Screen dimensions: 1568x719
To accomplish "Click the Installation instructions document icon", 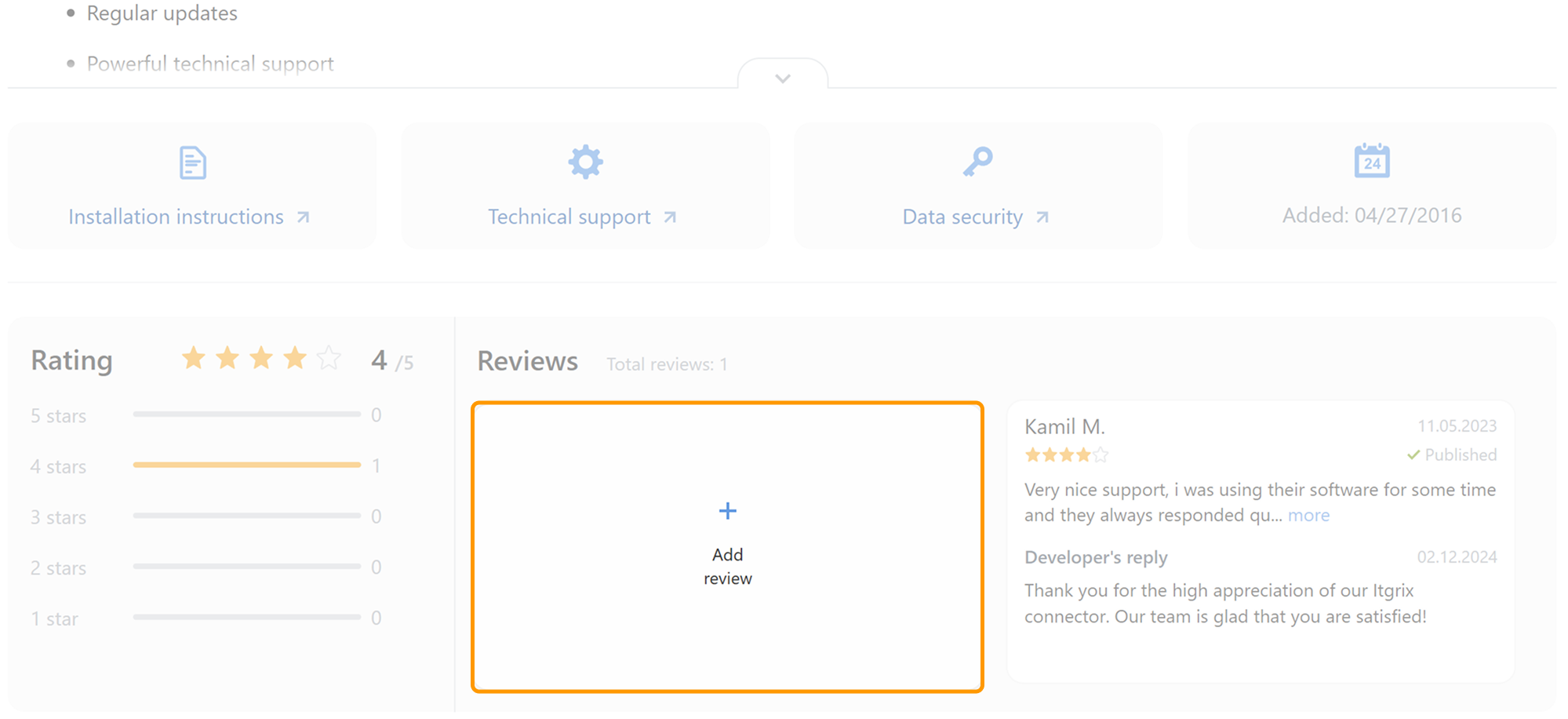I will pos(192,163).
